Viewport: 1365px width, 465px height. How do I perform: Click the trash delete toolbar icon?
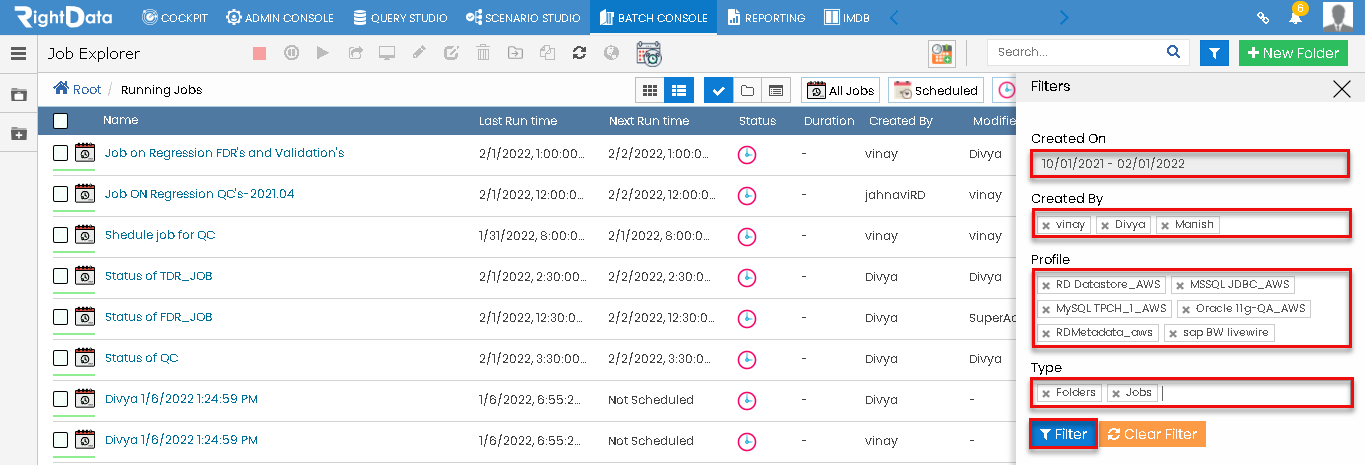(x=483, y=53)
